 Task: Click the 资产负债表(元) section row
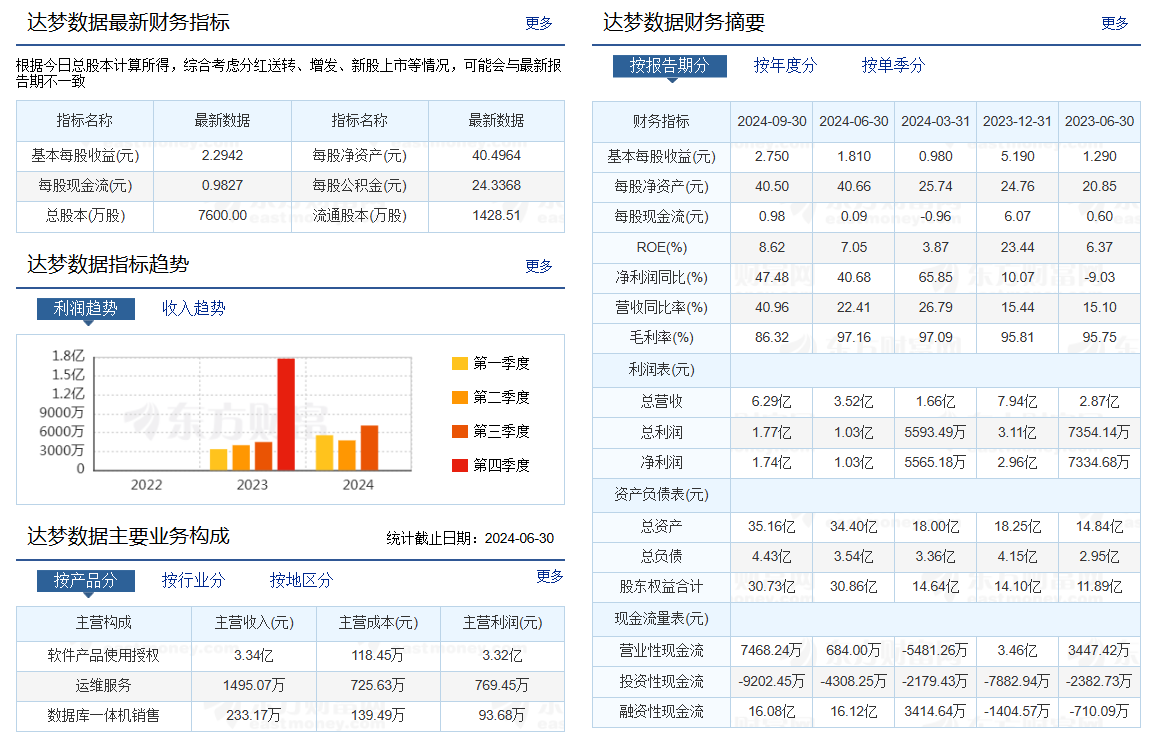coord(866,495)
